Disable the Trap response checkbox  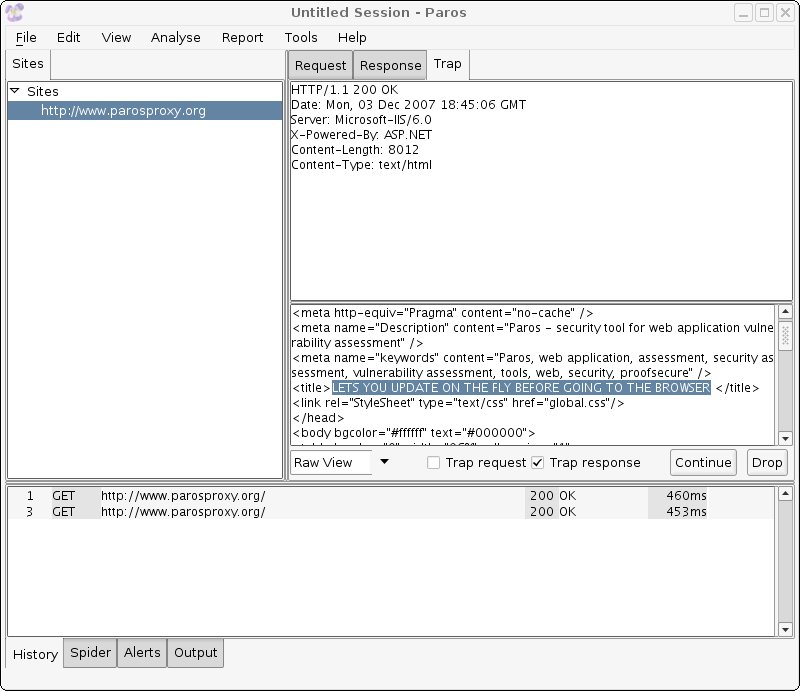pos(537,463)
